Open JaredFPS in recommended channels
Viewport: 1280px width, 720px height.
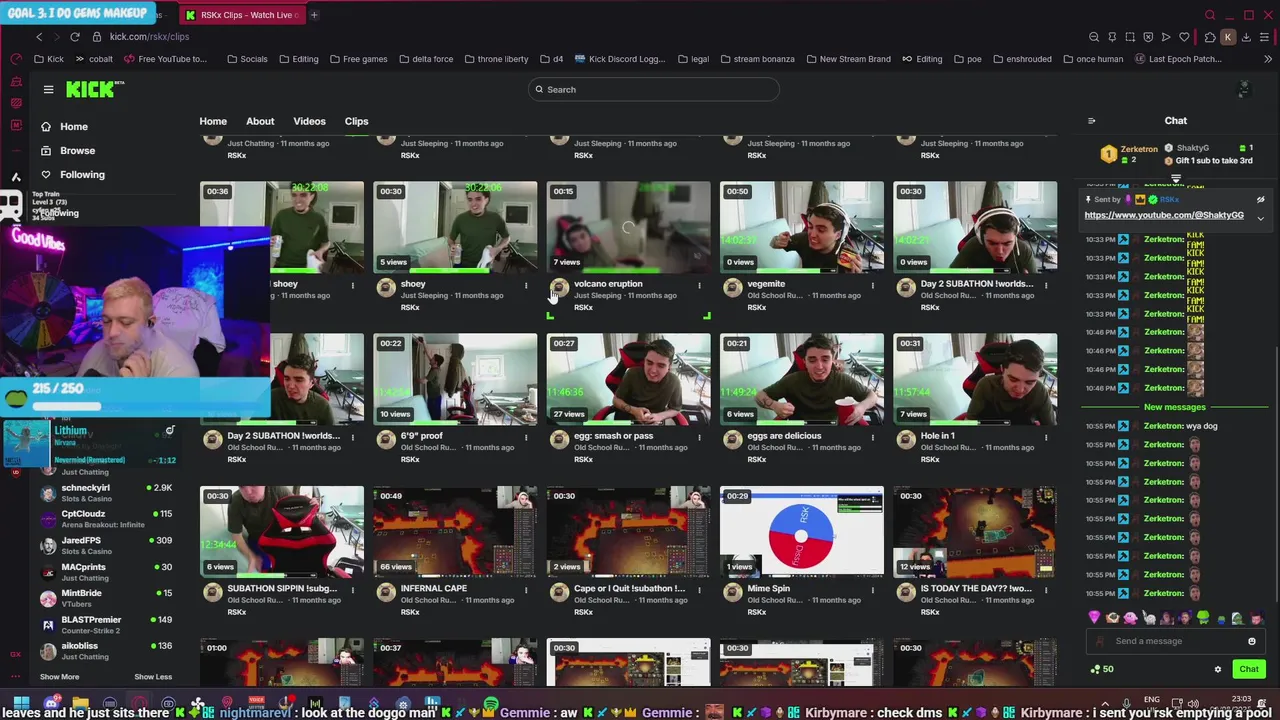[105, 546]
